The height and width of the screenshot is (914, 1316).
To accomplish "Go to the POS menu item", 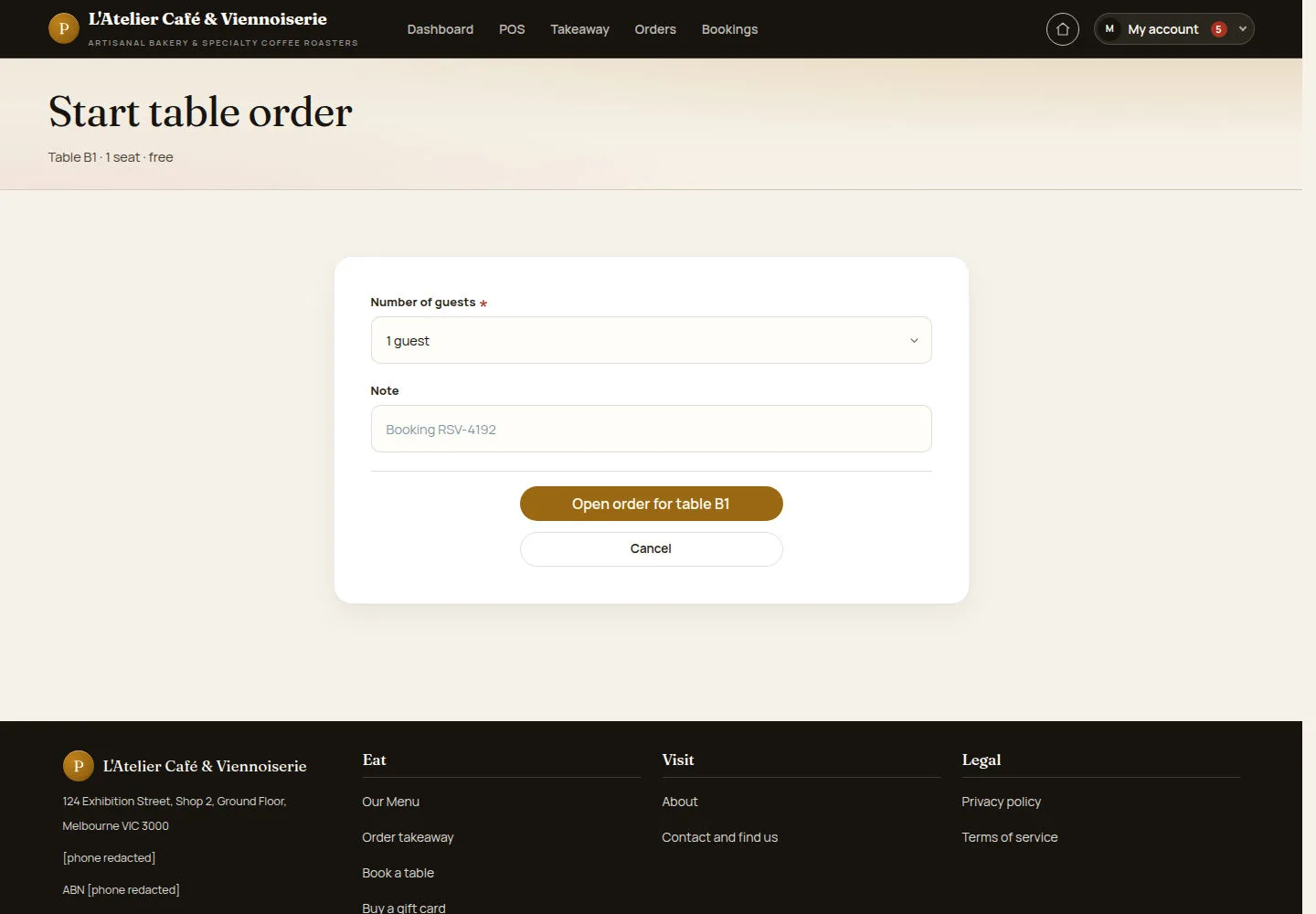I will [512, 29].
